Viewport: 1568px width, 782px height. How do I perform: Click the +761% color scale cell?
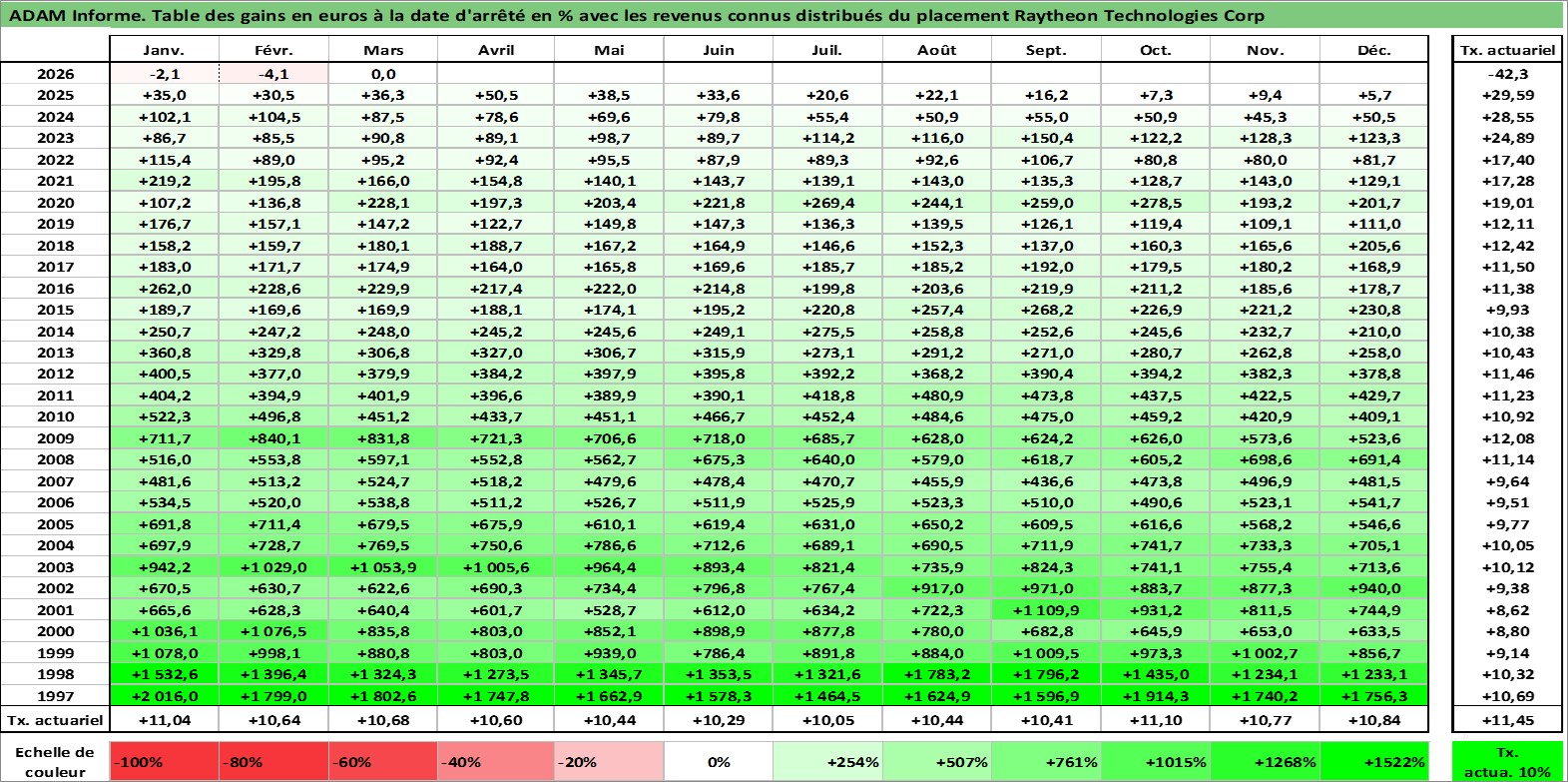(x=1046, y=761)
